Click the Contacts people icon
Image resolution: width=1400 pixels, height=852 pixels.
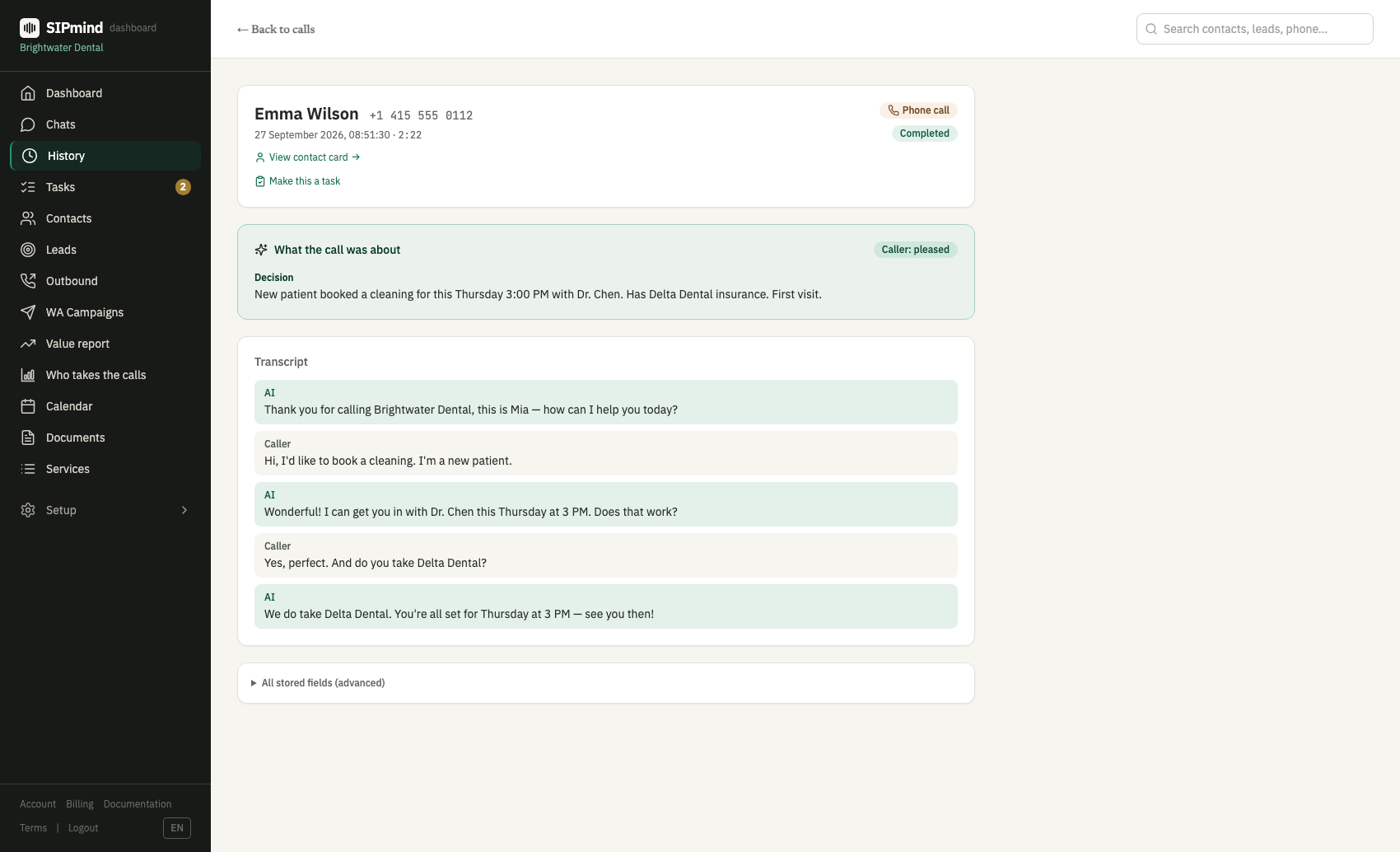point(28,218)
